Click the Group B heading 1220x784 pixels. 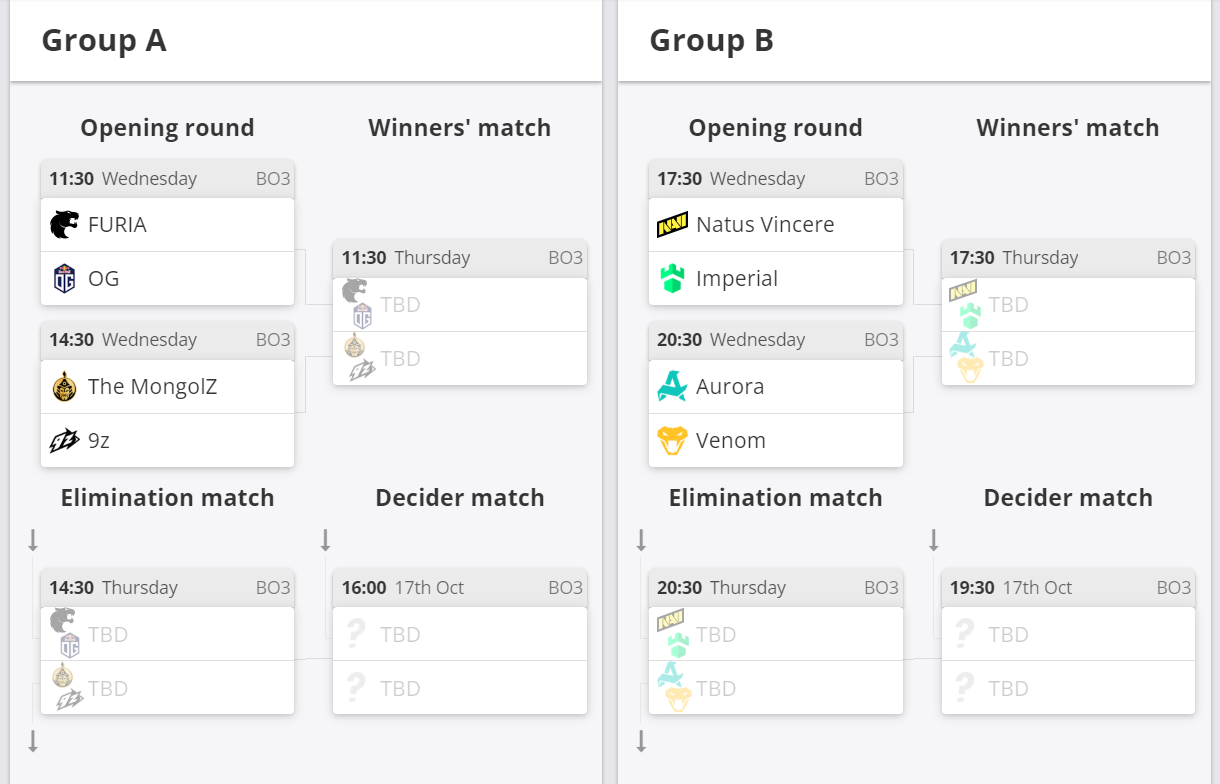[712, 41]
